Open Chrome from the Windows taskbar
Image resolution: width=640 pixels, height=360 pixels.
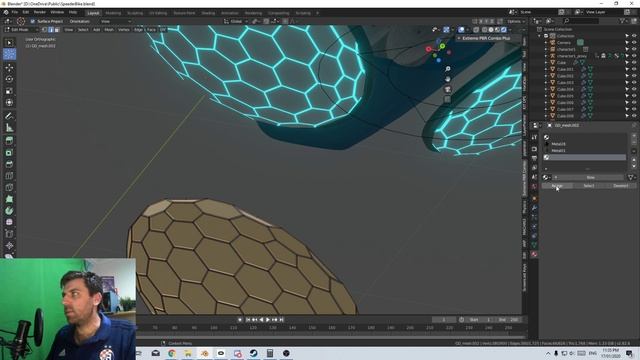pyautogui.click(x=172, y=353)
